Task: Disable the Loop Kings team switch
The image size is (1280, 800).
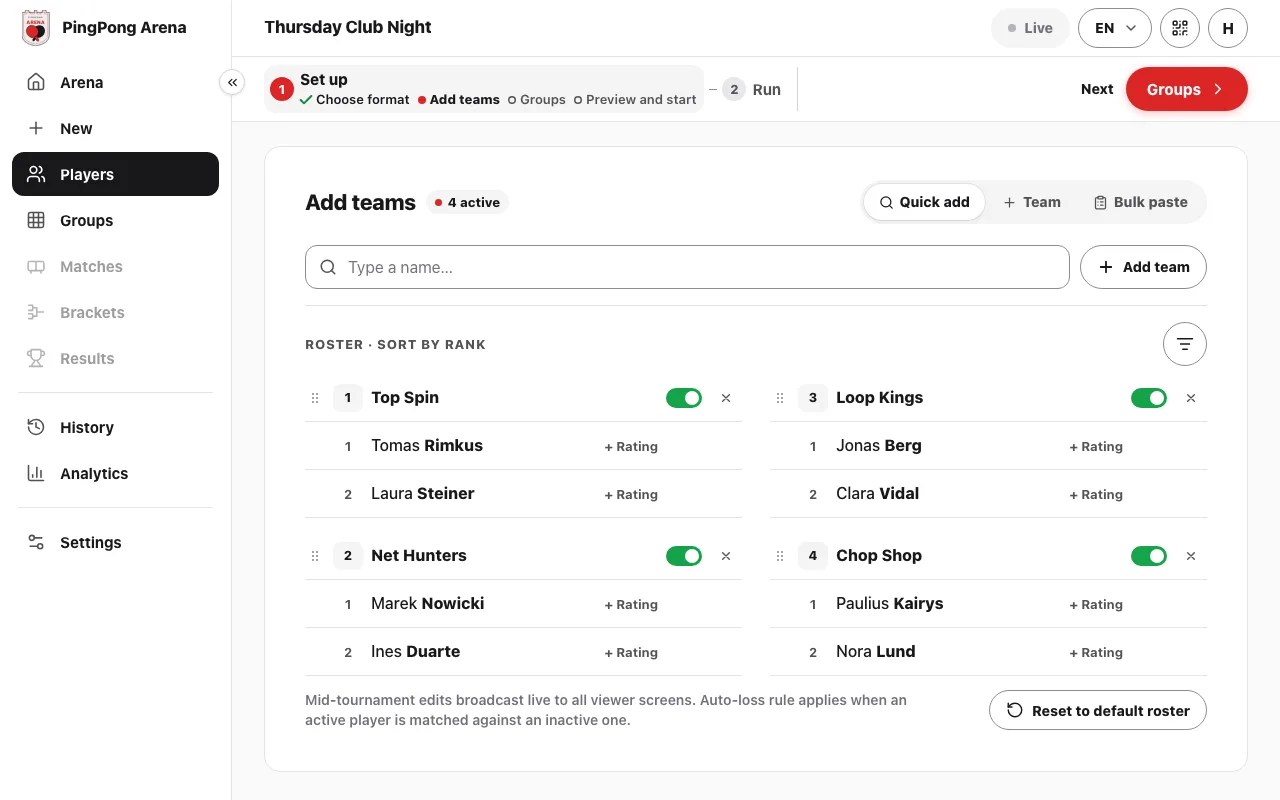Action: click(x=1149, y=398)
